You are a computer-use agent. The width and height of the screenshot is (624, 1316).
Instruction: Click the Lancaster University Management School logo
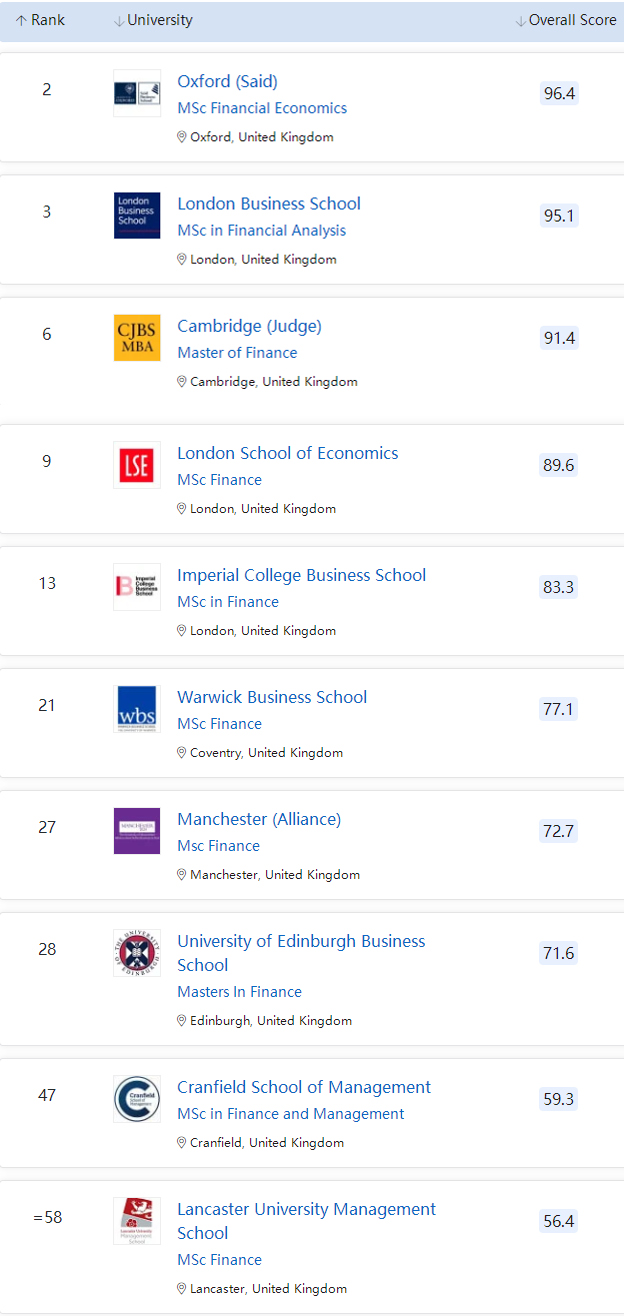click(x=137, y=1221)
